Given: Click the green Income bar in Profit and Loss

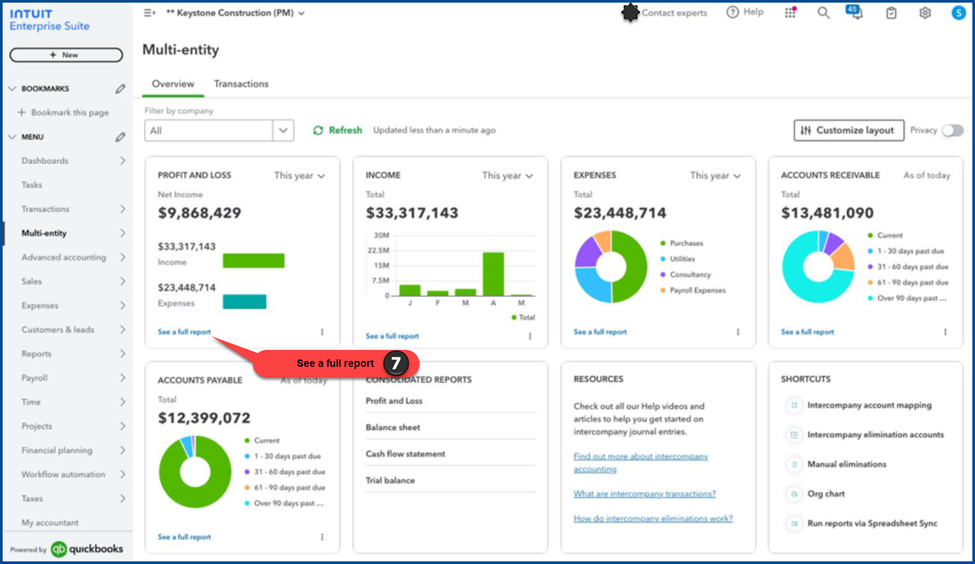Looking at the screenshot, I should (x=254, y=261).
